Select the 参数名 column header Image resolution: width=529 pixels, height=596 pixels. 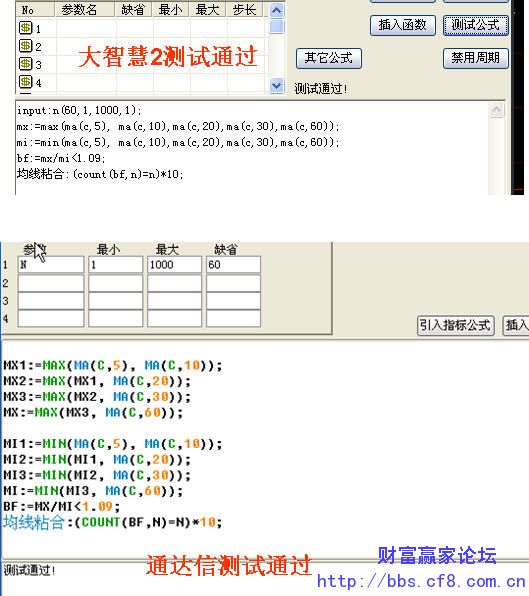click(x=85, y=10)
